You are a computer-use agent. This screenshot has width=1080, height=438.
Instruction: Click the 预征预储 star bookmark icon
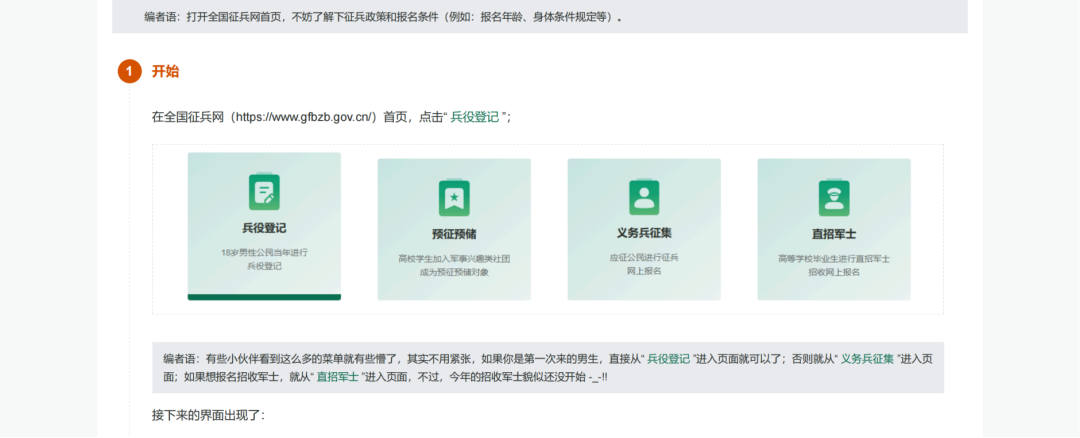(x=454, y=198)
